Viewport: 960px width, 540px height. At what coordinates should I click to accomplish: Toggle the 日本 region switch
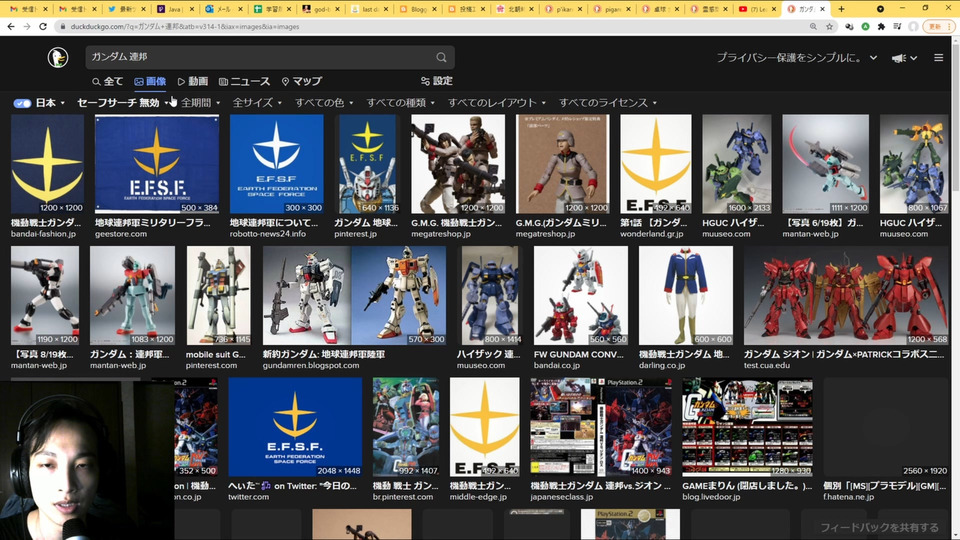click(22, 103)
